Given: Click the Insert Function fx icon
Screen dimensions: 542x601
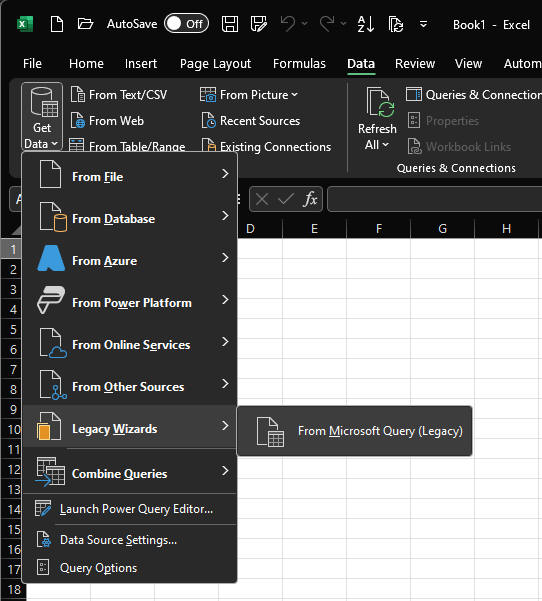Looking at the screenshot, I should pyautogui.click(x=310, y=199).
